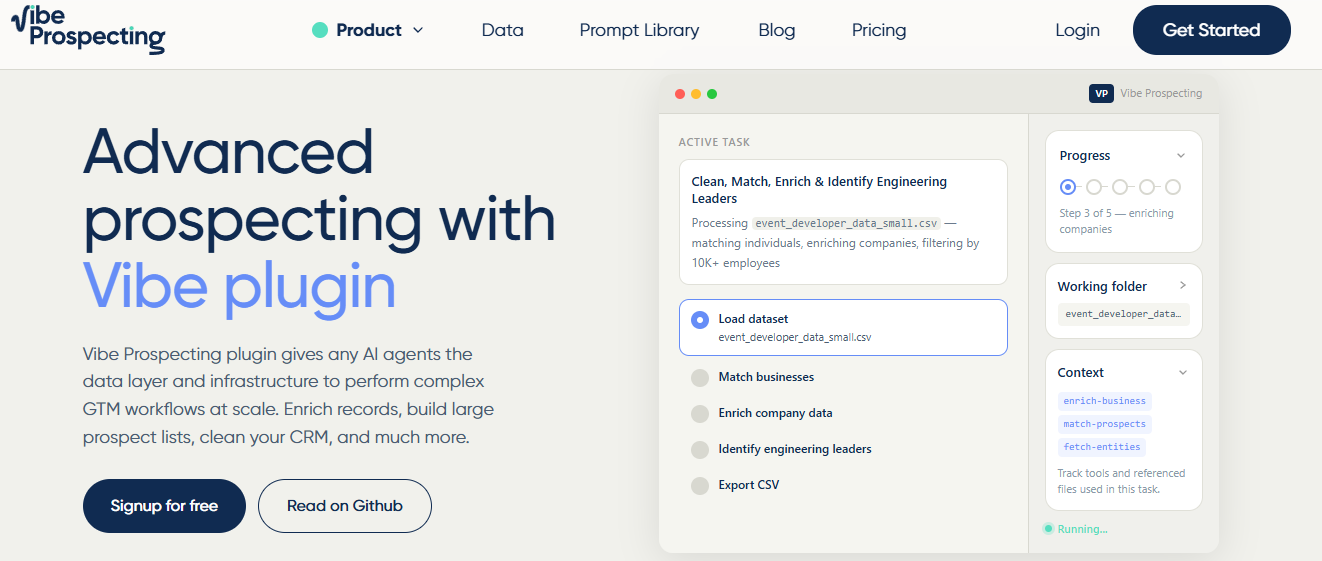This screenshot has width=1322, height=561.
Task: Click the Read on Github button
Action: [345, 506]
